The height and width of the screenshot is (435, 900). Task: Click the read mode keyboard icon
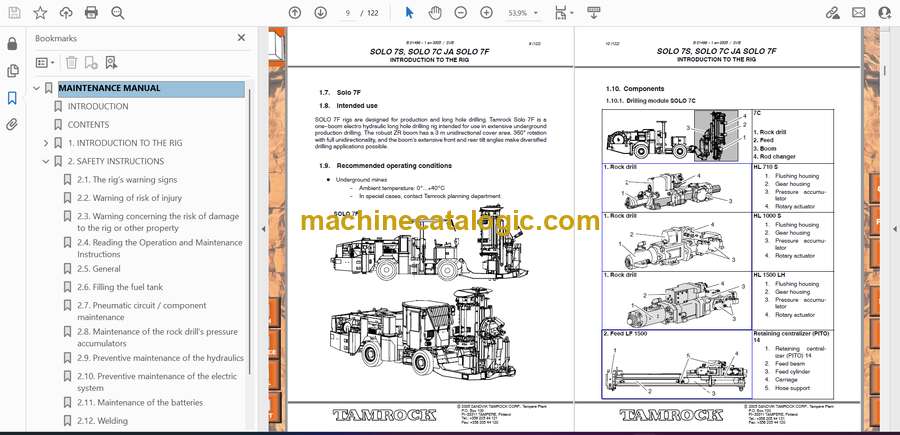point(594,13)
